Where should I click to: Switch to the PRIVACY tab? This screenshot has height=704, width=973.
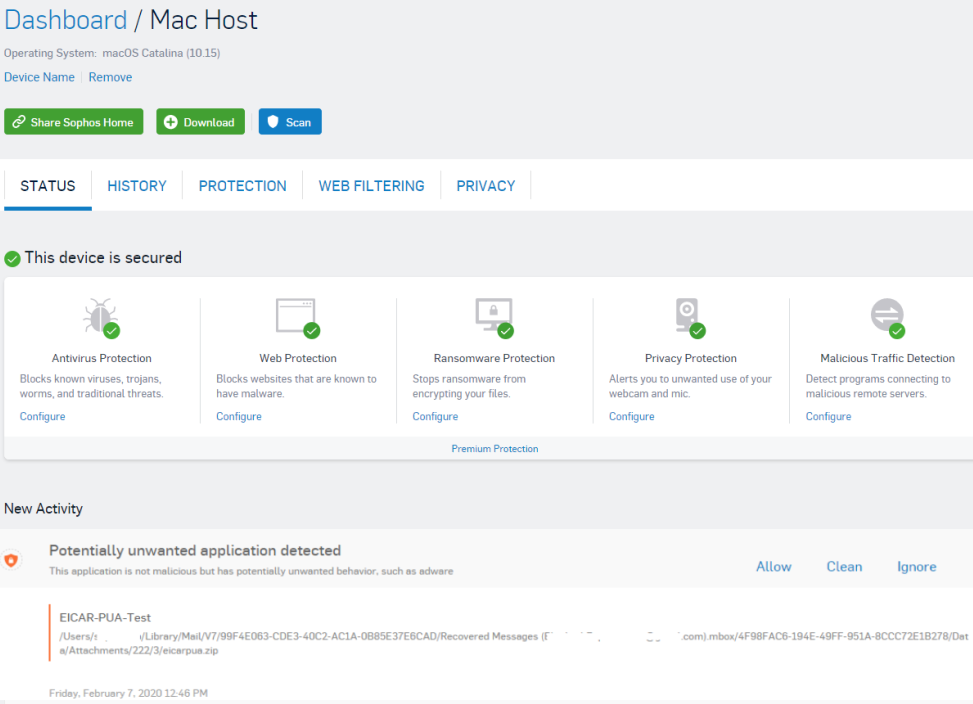[485, 185]
